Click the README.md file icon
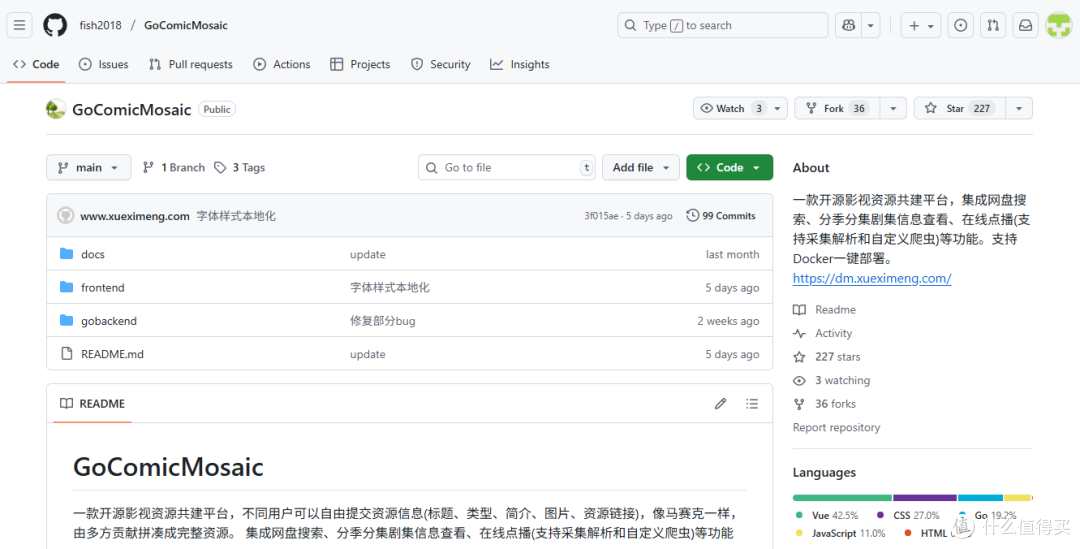This screenshot has width=1080, height=549. pos(66,353)
